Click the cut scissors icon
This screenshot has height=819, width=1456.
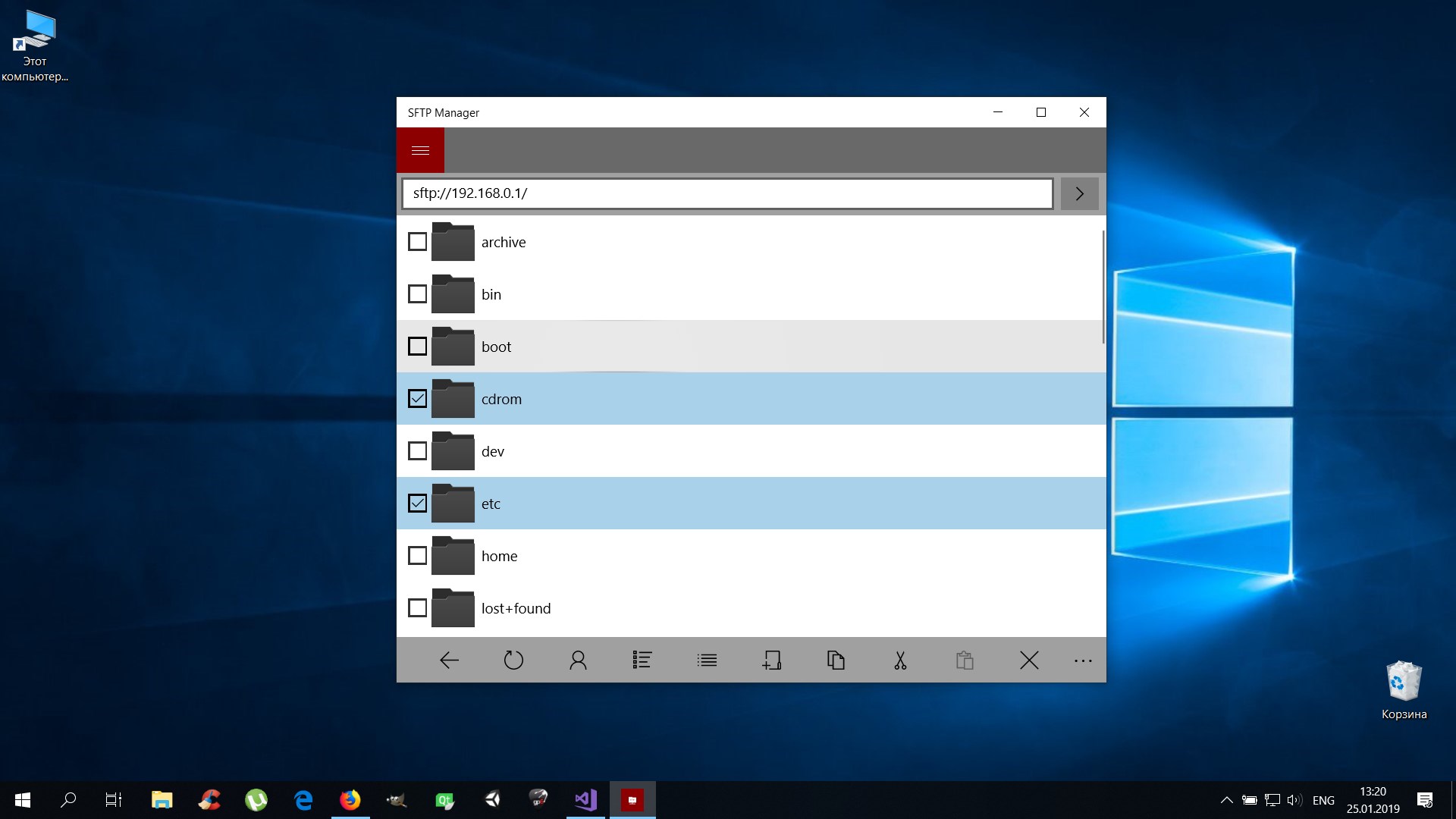pos(900,661)
